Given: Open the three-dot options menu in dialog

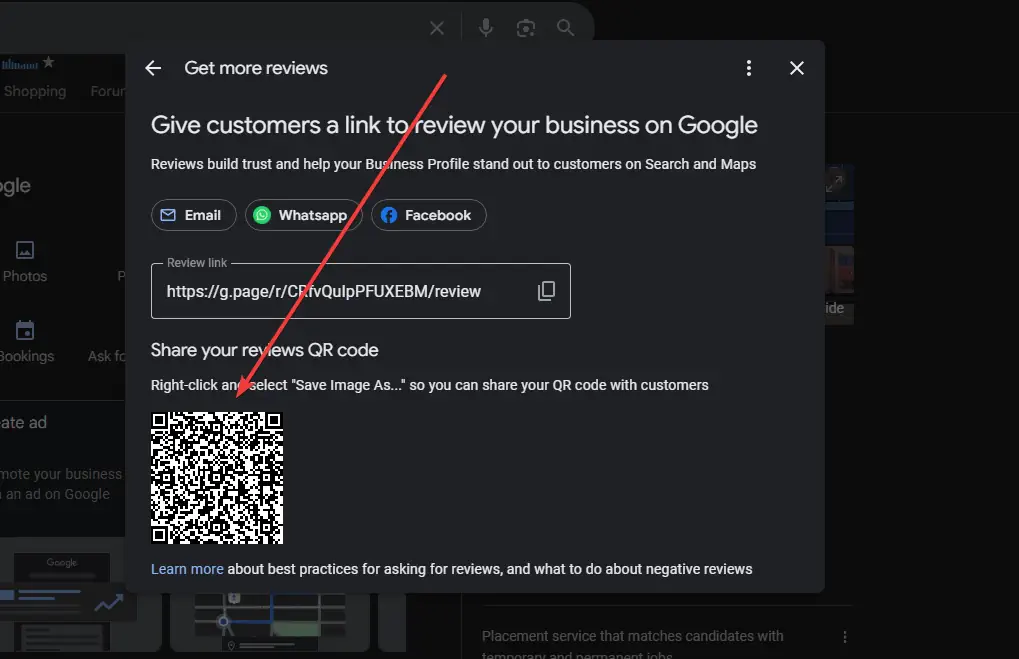Looking at the screenshot, I should pyautogui.click(x=749, y=68).
